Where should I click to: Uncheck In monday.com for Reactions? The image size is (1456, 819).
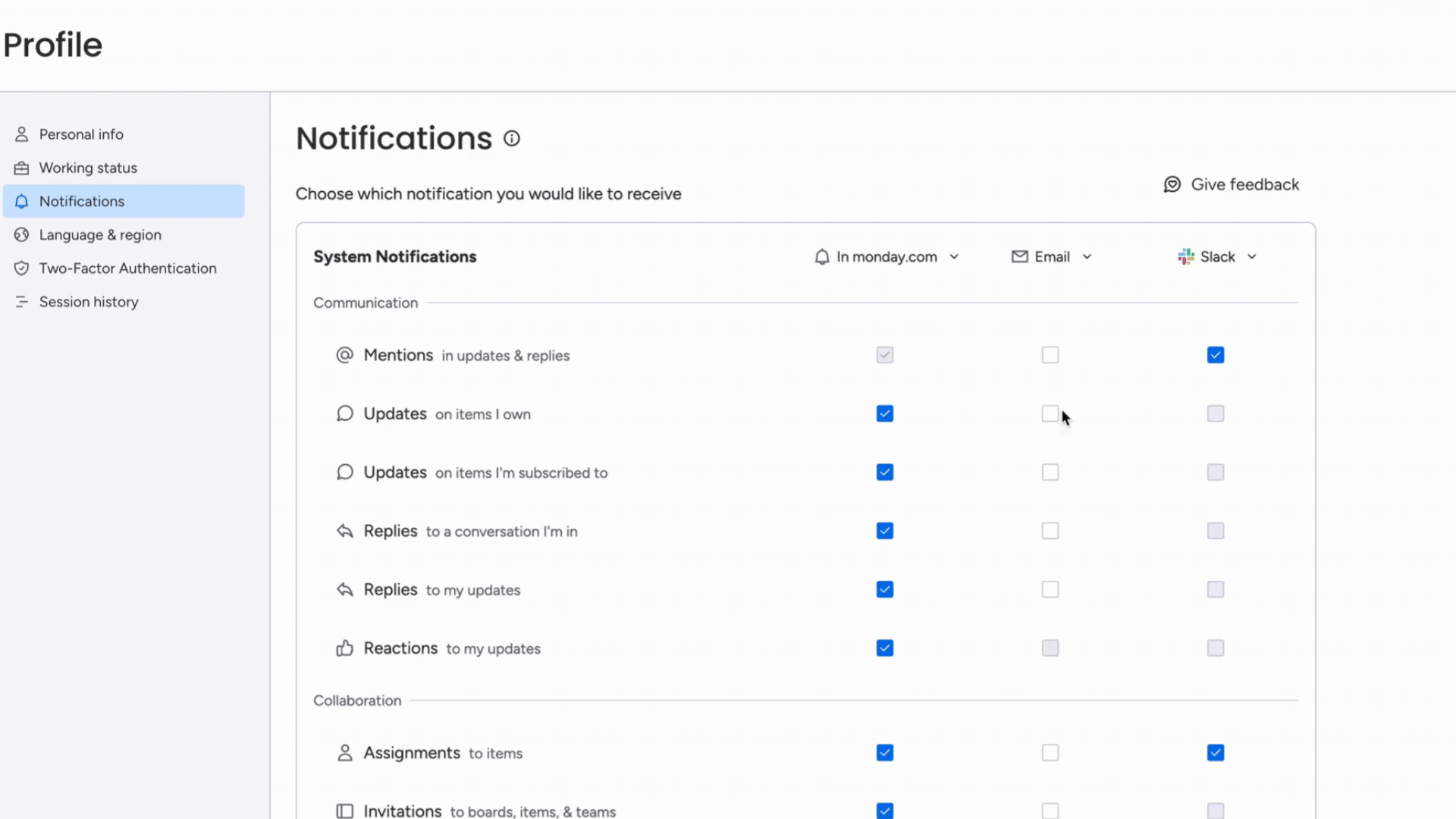tap(885, 648)
